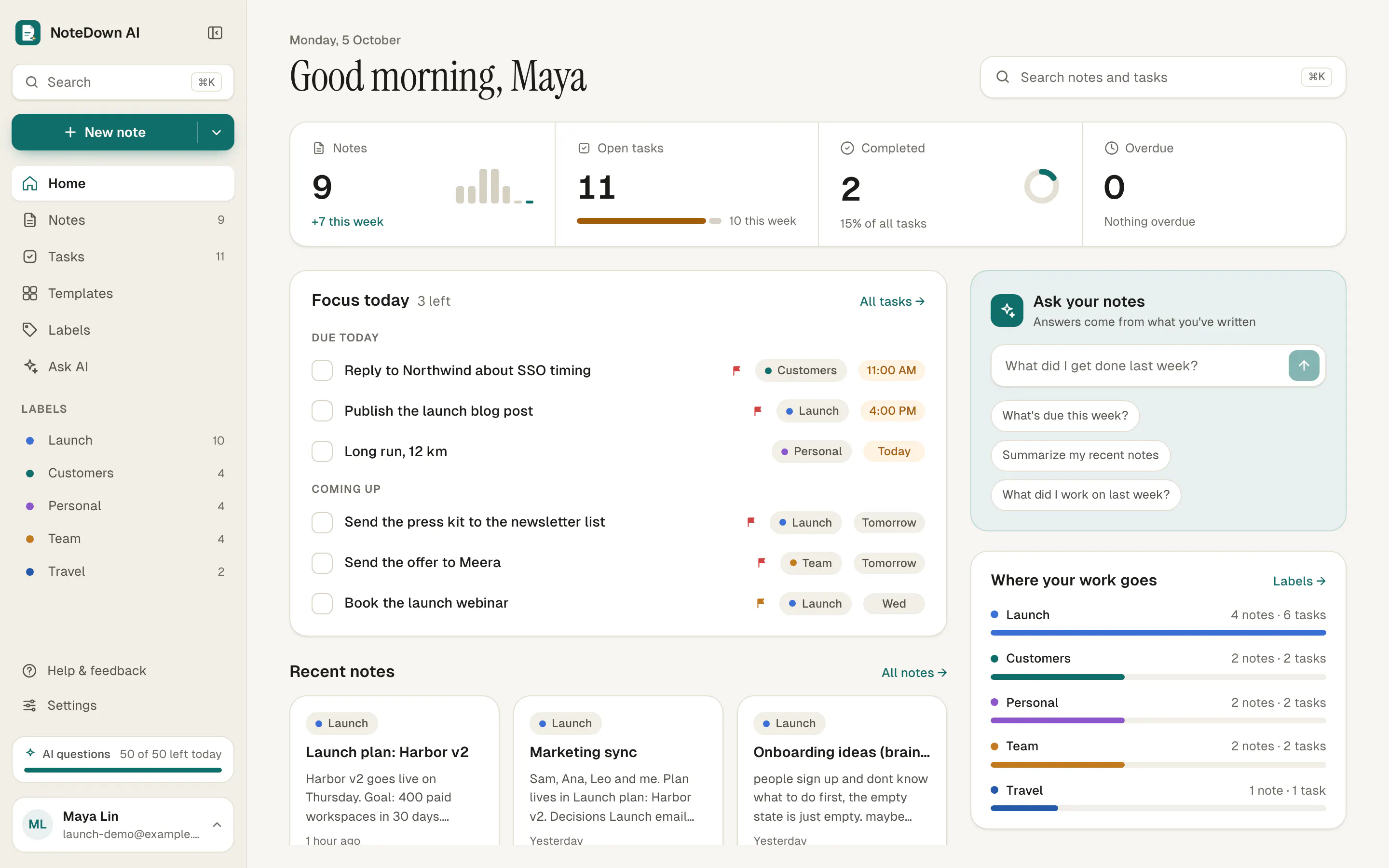Click the flag on Publish the launch blog post
1389x868 pixels.
click(758, 411)
